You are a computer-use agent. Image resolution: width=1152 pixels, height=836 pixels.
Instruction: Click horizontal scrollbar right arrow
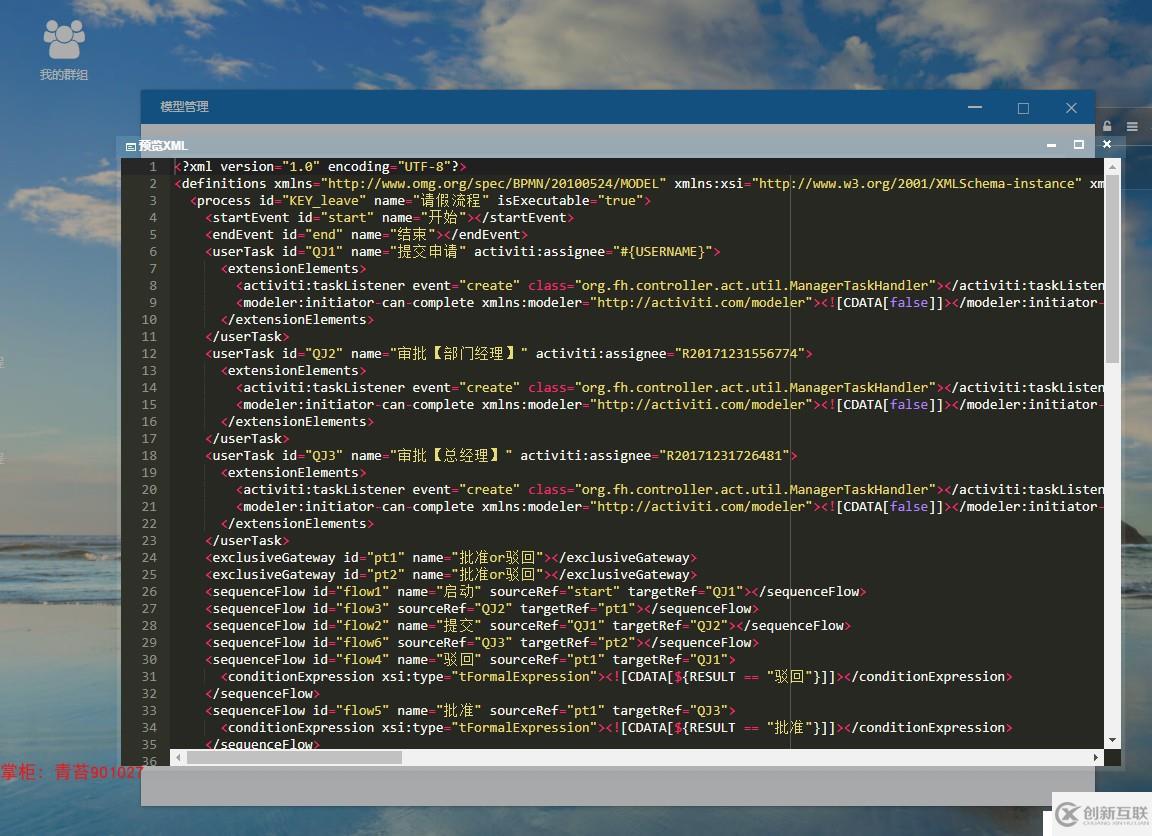click(x=1096, y=758)
